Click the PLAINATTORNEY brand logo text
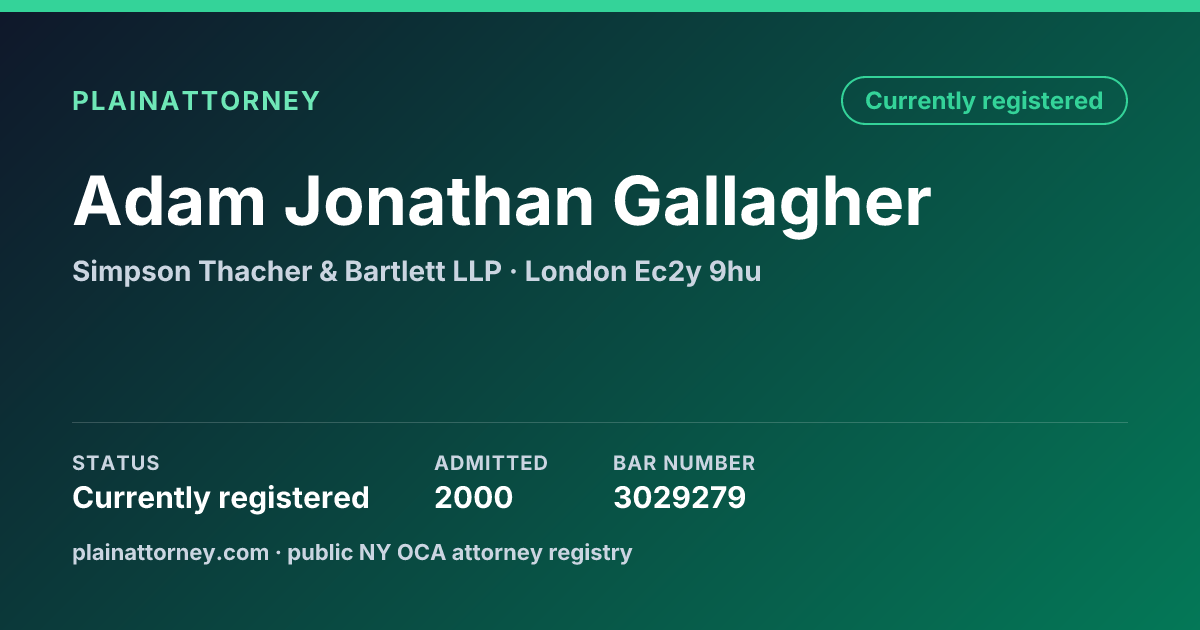 pyautogui.click(x=196, y=101)
